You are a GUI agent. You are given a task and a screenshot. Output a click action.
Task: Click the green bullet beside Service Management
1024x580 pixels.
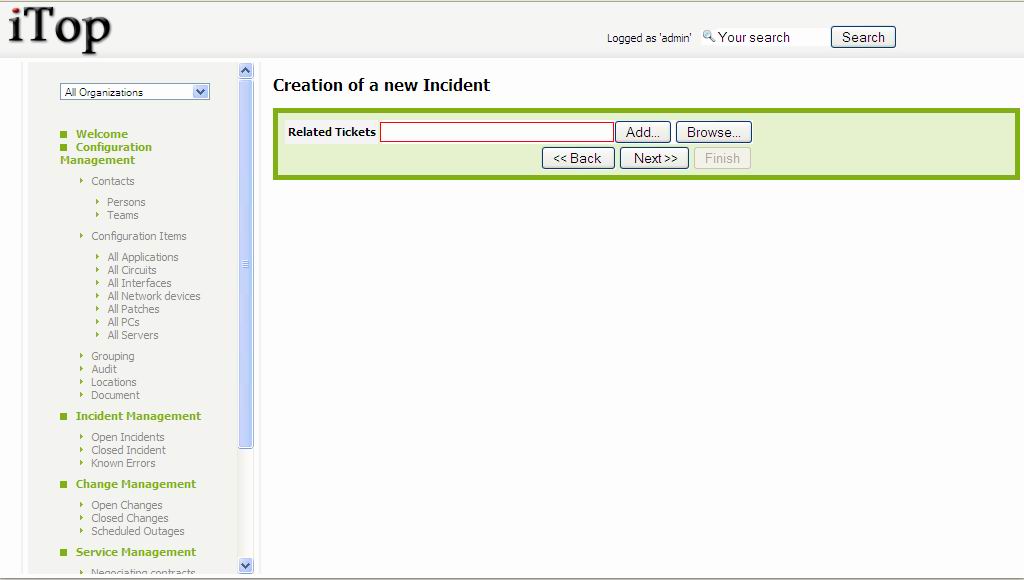(x=63, y=553)
